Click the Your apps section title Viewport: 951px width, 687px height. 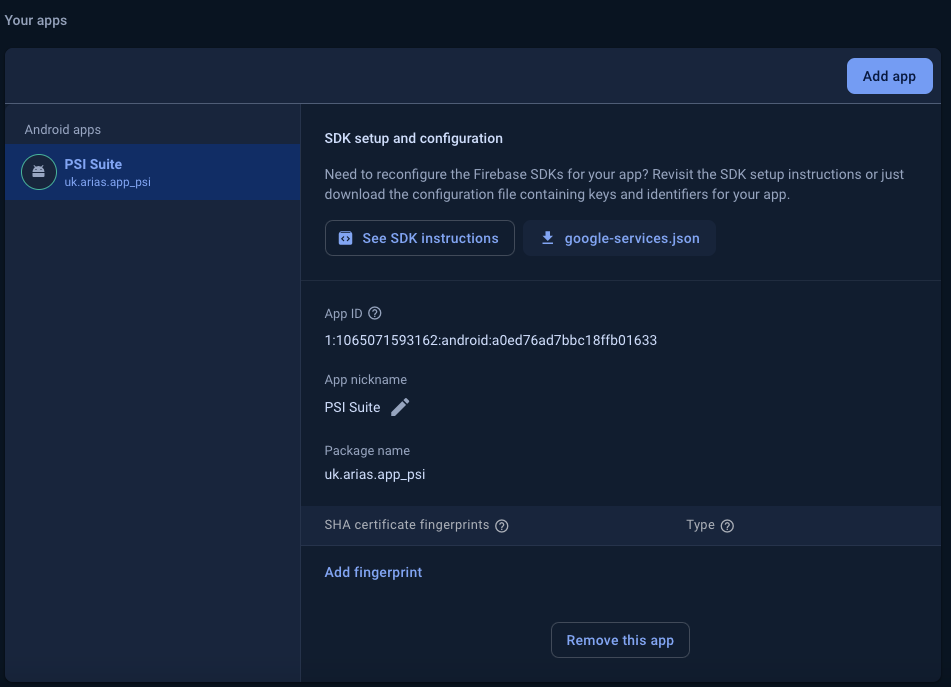[x=36, y=20]
